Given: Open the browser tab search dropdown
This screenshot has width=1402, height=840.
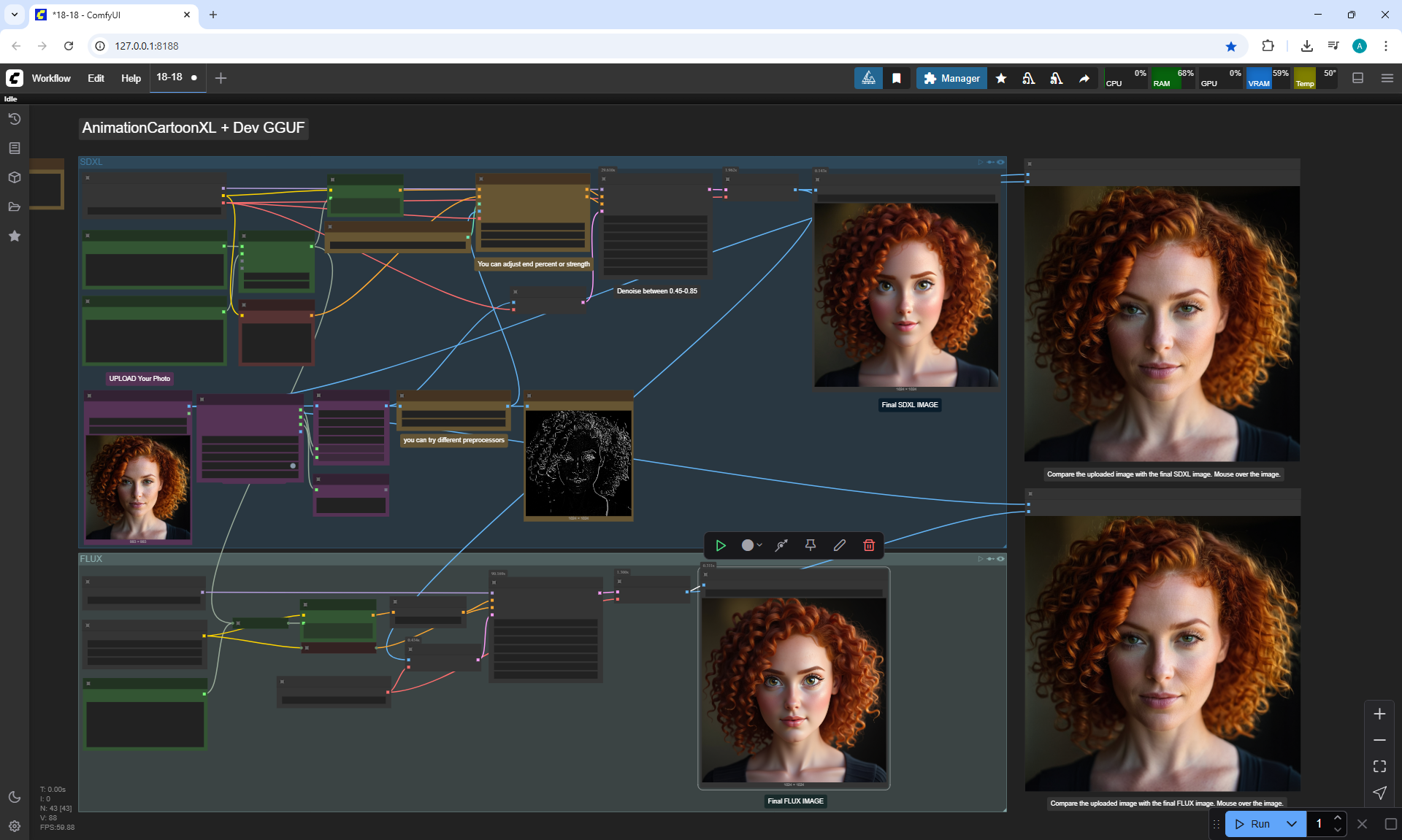Looking at the screenshot, I should (x=14, y=15).
